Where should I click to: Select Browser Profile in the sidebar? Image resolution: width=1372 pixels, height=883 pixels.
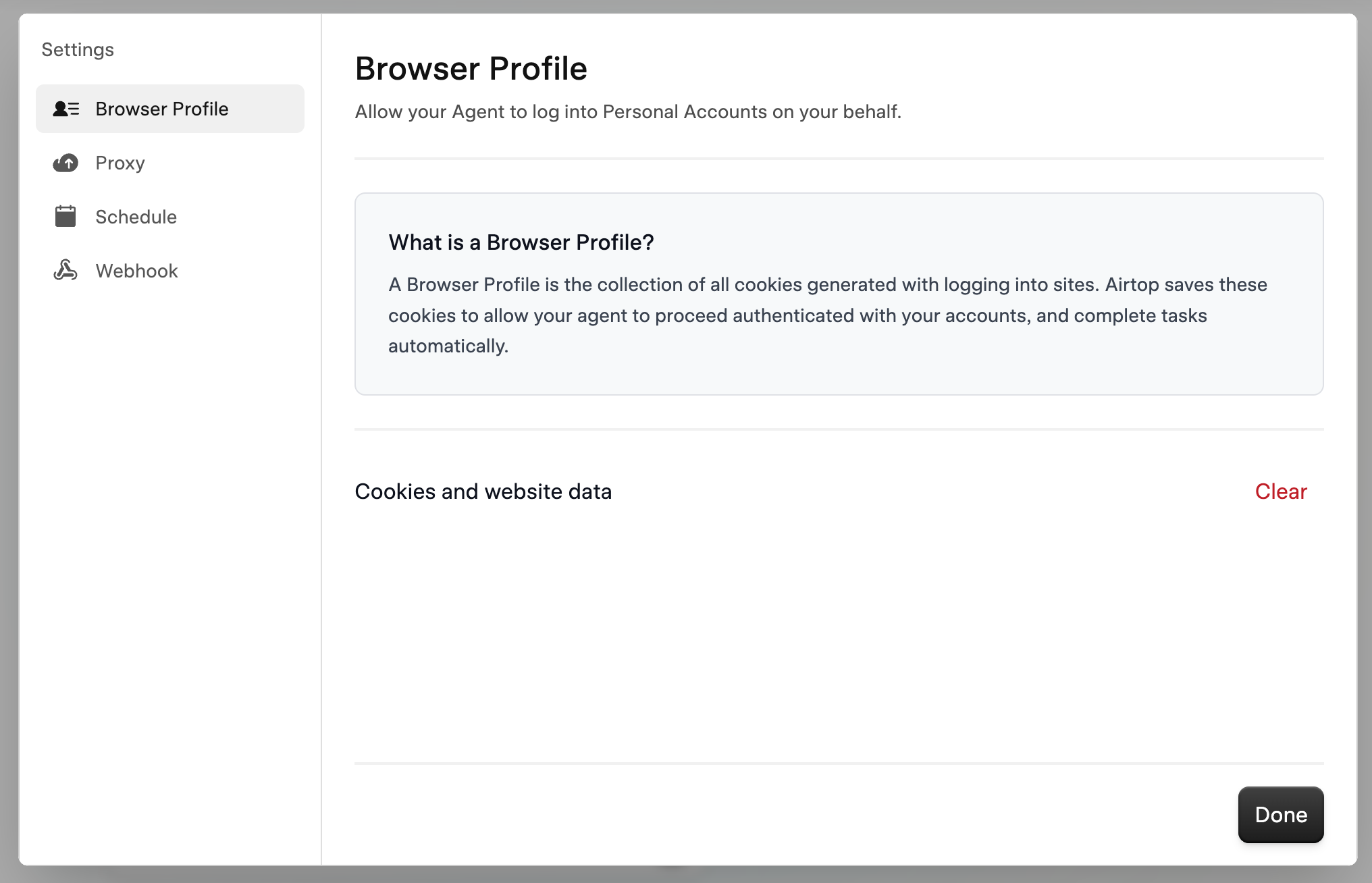(x=162, y=108)
